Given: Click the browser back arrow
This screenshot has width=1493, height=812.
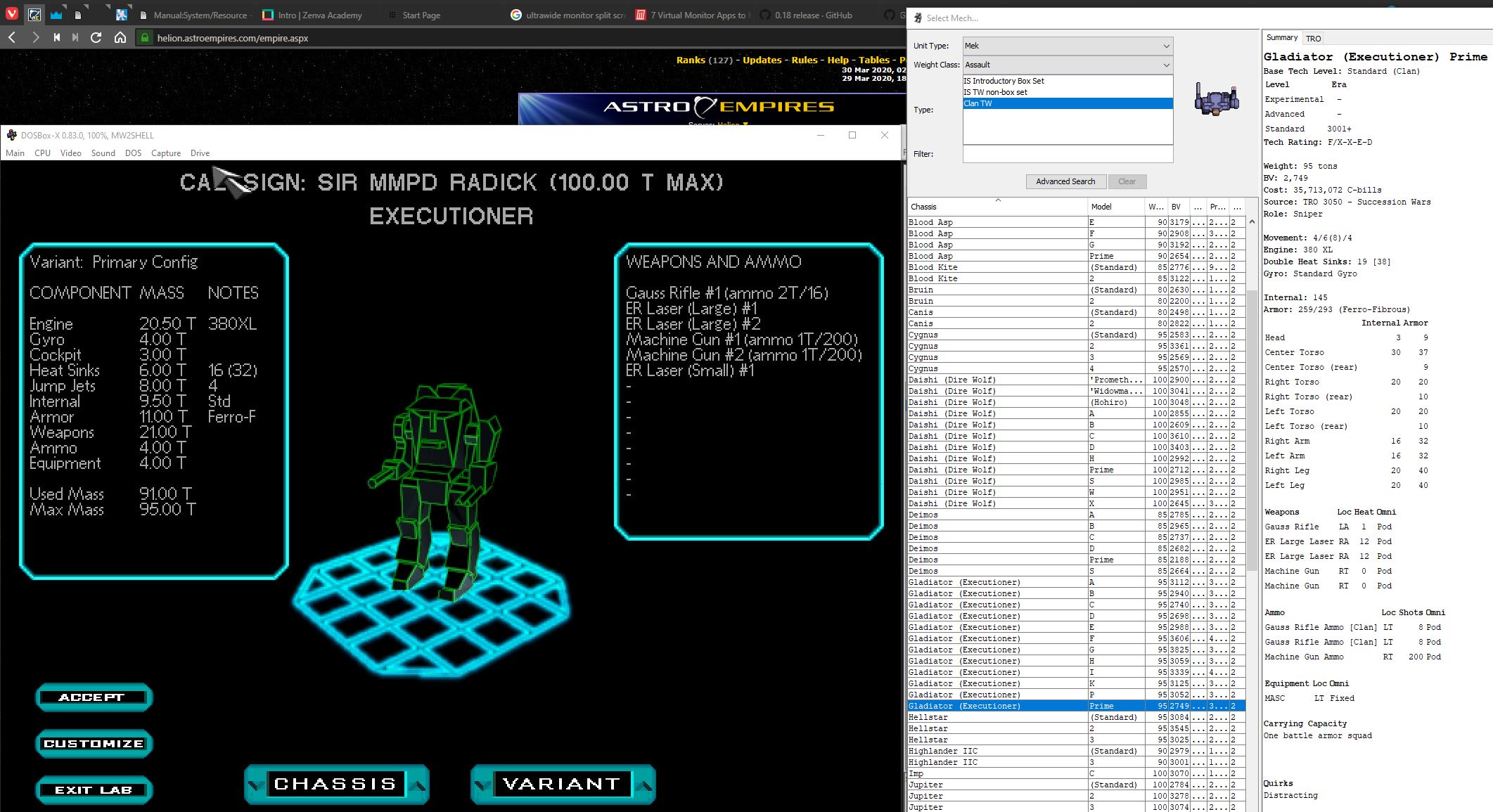Looking at the screenshot, I should pos(12,38).
